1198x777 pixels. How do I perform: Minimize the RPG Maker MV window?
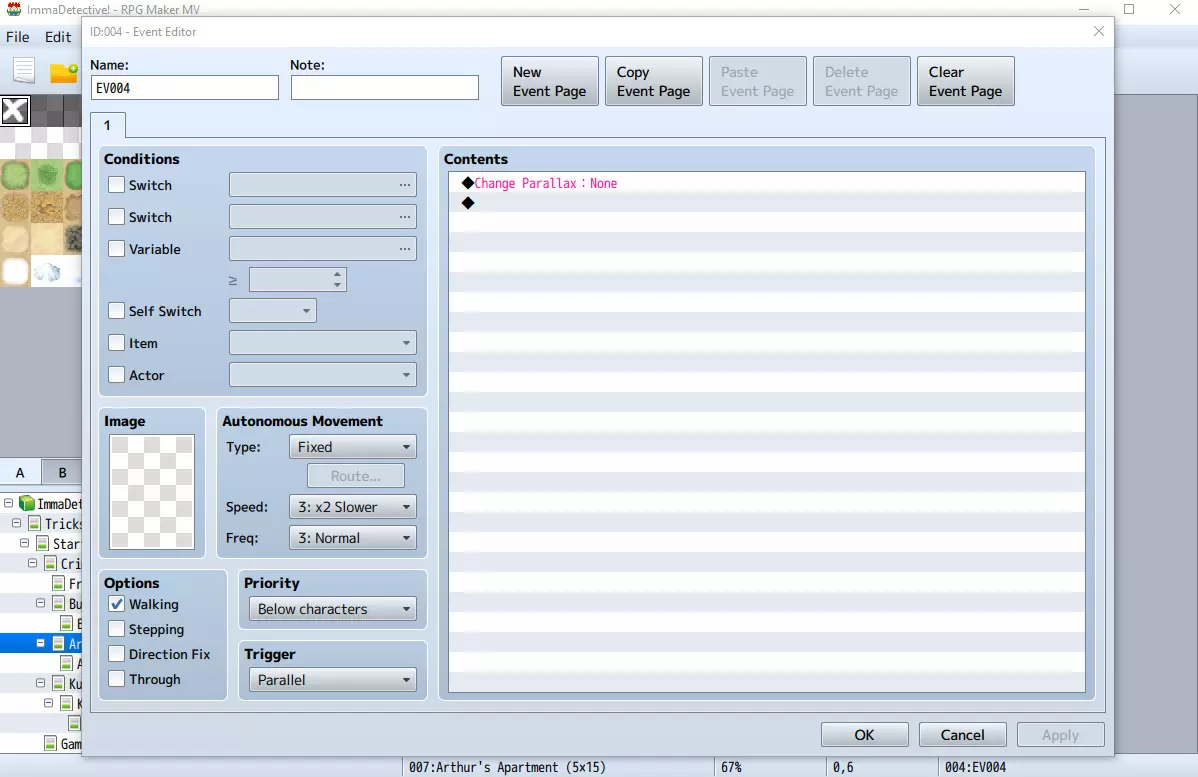[x=1083, y=9]
